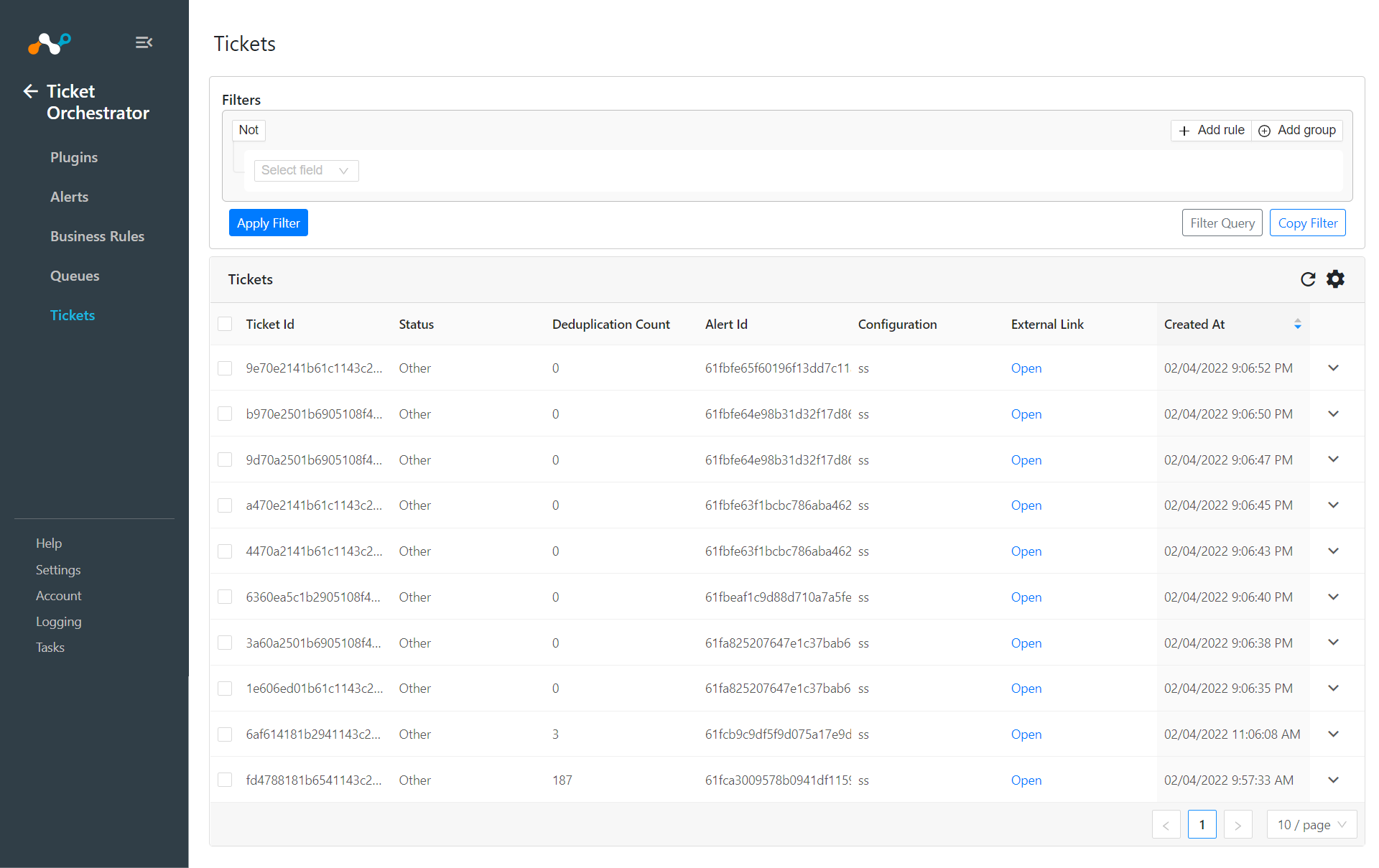The width and height of the screenshot is (1379, 868).
Task: Open the Business Rules menu item
Action: pyautogui.click(x=98, y=236)
